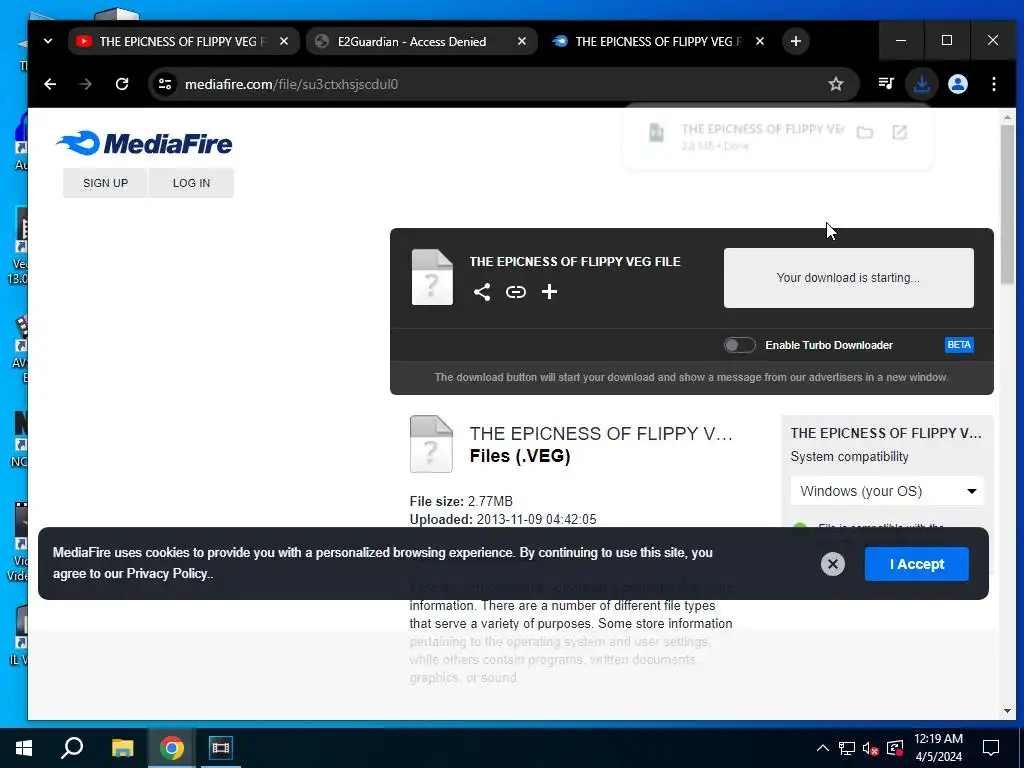The height and width of the screenshot is (768, 1024).
Task: Click the LOG IN button
Action: (x=191, y=183)
